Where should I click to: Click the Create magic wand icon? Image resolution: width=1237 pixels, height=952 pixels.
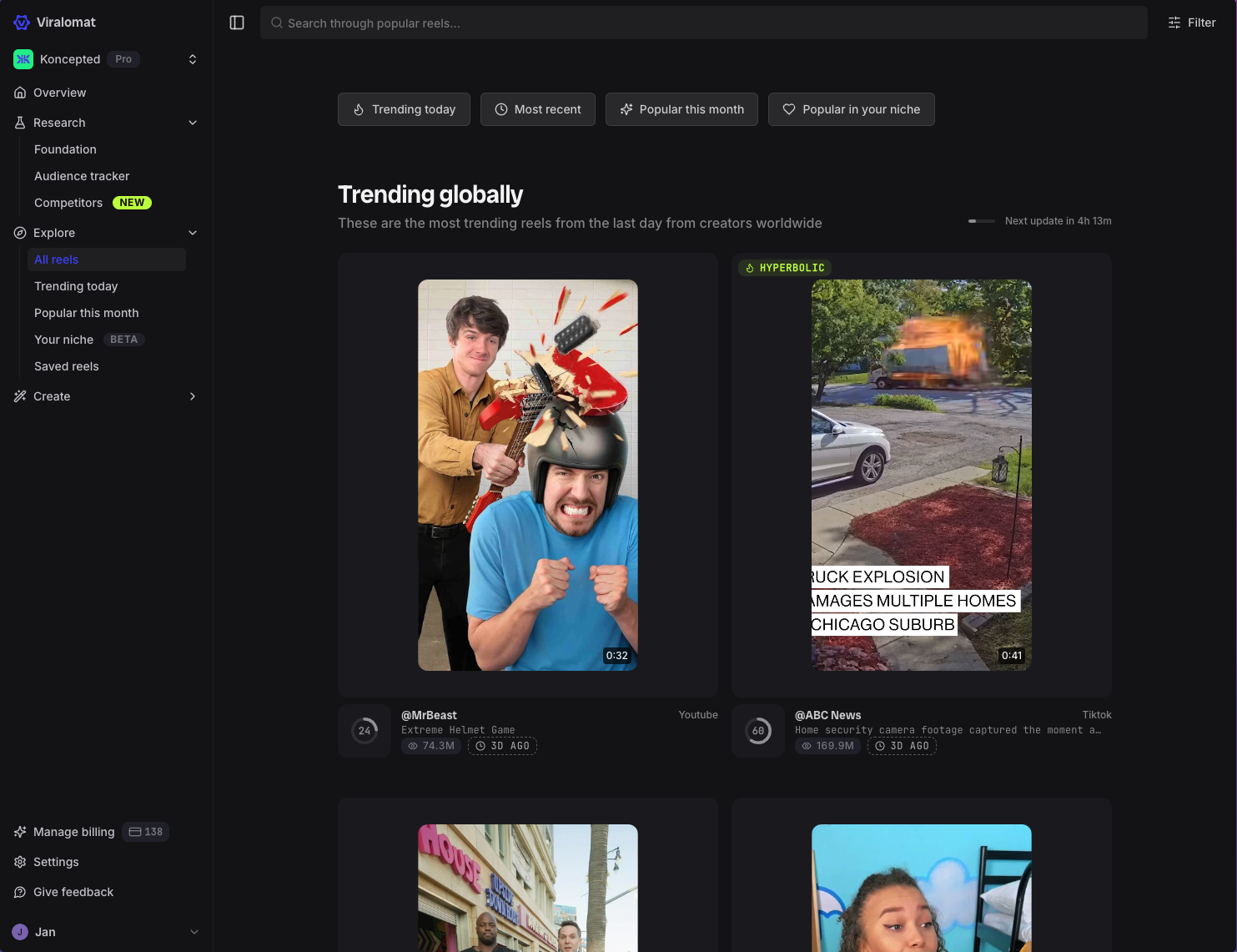(x=20, y=396)
